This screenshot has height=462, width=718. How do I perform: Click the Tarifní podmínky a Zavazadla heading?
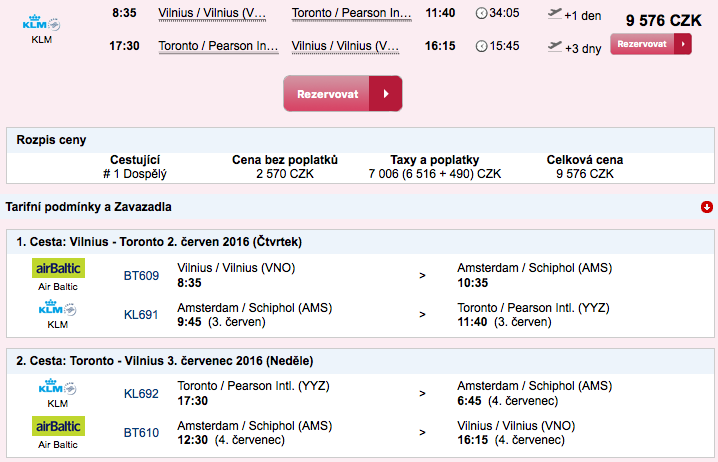[88, 207]
